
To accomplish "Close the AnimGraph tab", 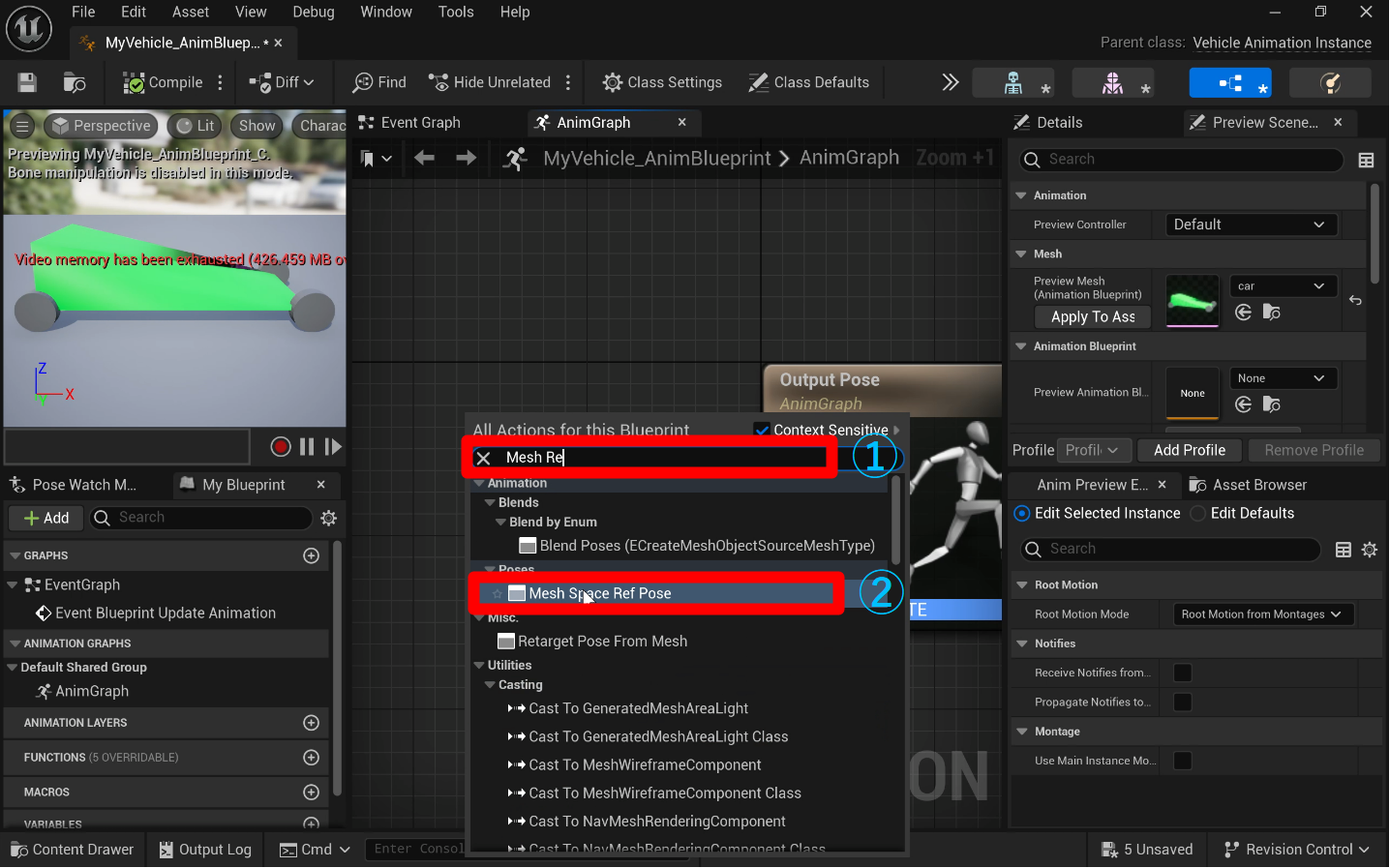I will tap(682, 122).
